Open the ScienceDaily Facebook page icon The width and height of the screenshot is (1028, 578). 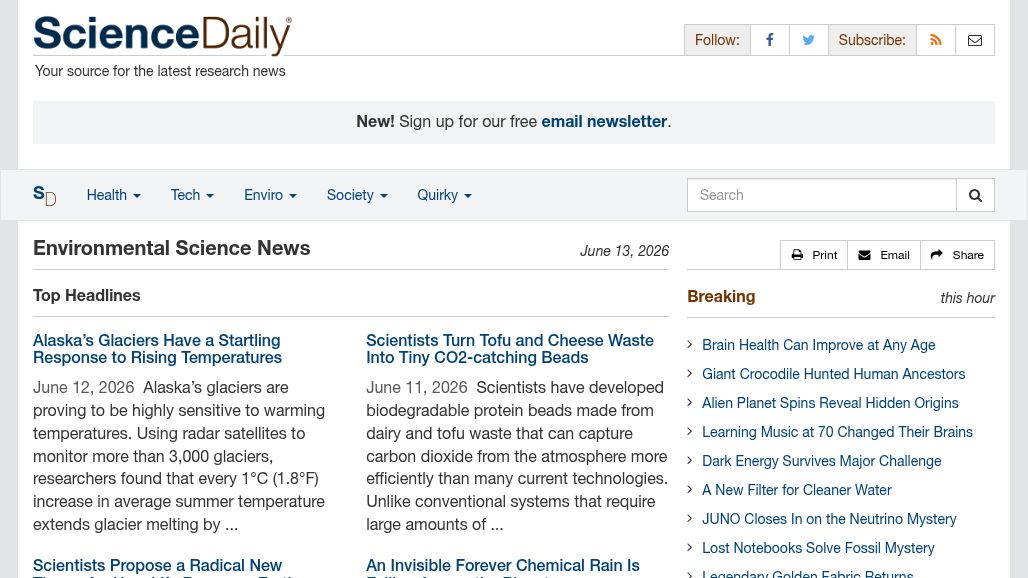[x=770, y=40]
